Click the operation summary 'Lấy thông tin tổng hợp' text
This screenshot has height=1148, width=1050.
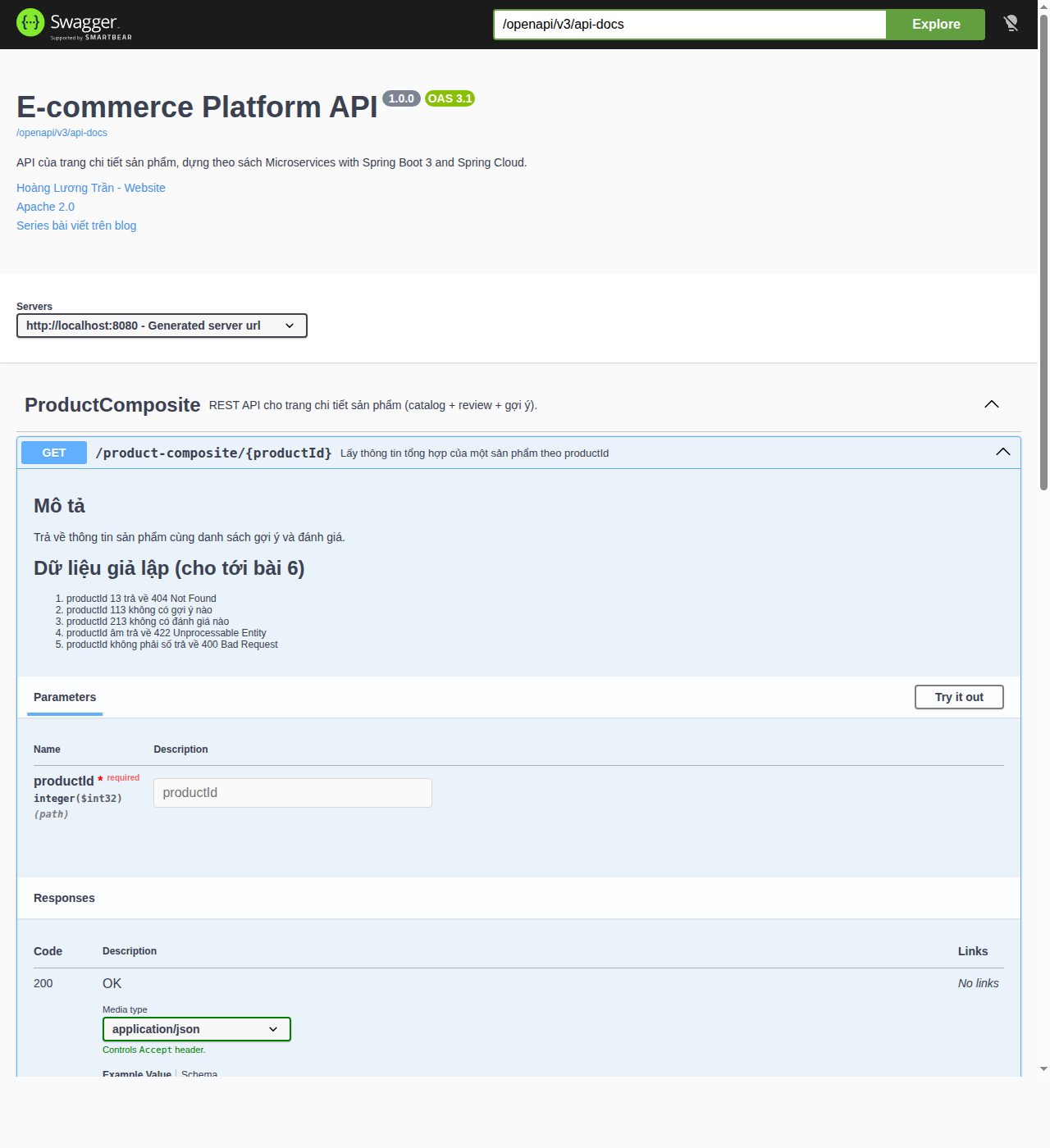click(x=475, y=453)
